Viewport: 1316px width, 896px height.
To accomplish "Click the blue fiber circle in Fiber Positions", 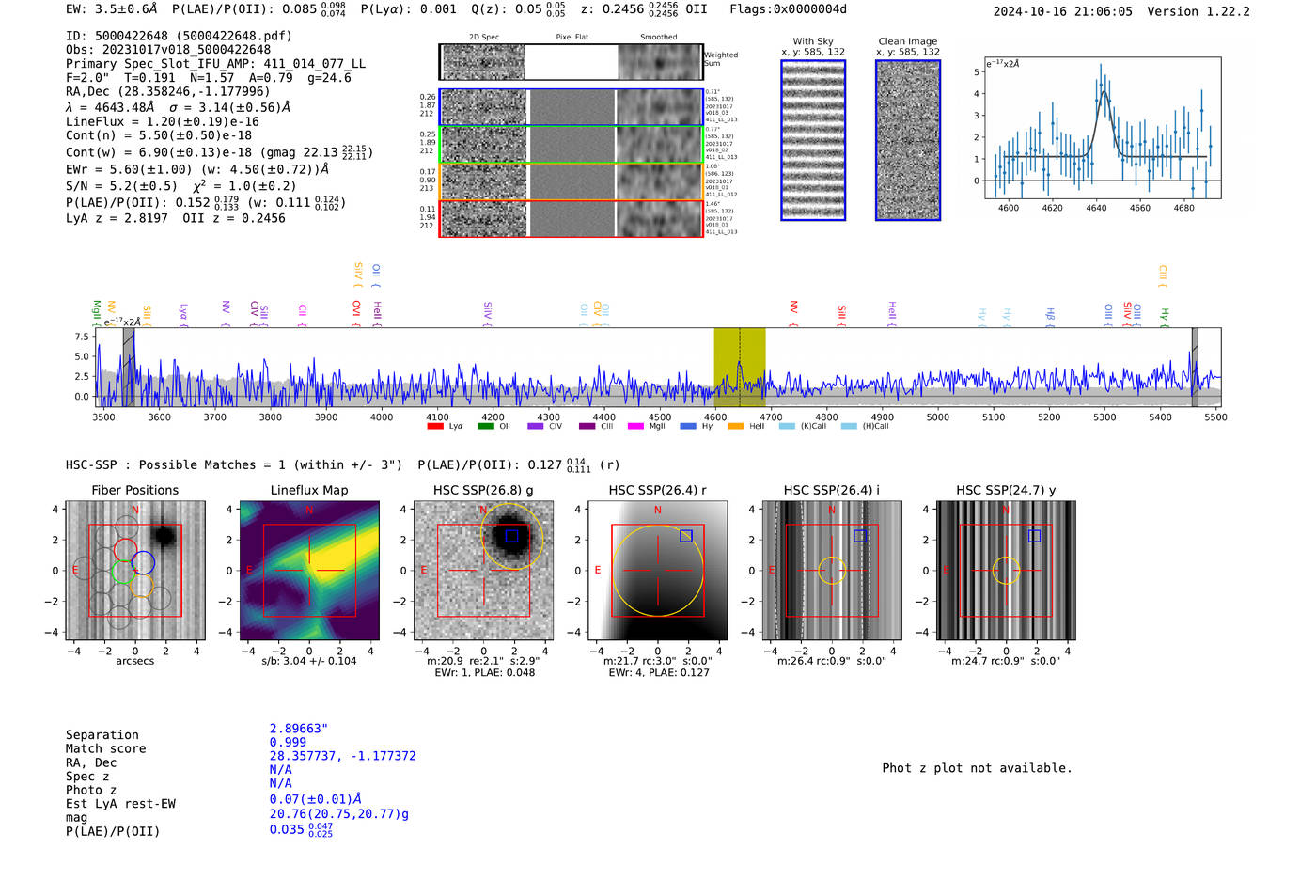I will pyautogui.click(x=143, y=563).
